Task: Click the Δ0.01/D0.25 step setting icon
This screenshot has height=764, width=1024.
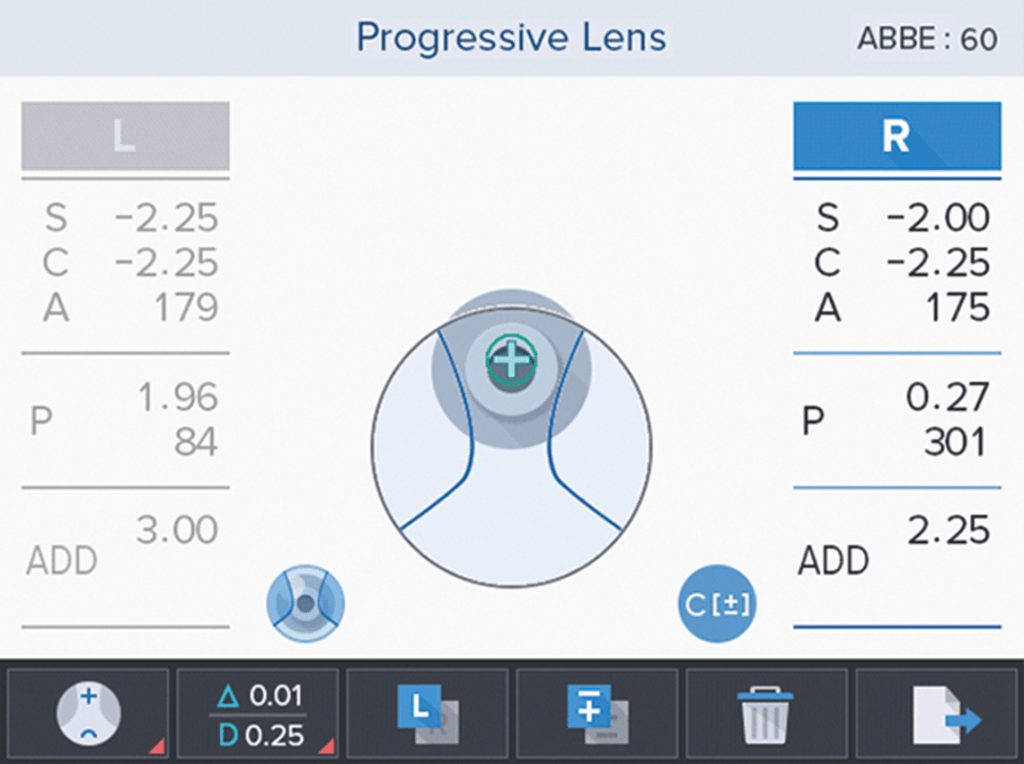Action: point(257,713)
